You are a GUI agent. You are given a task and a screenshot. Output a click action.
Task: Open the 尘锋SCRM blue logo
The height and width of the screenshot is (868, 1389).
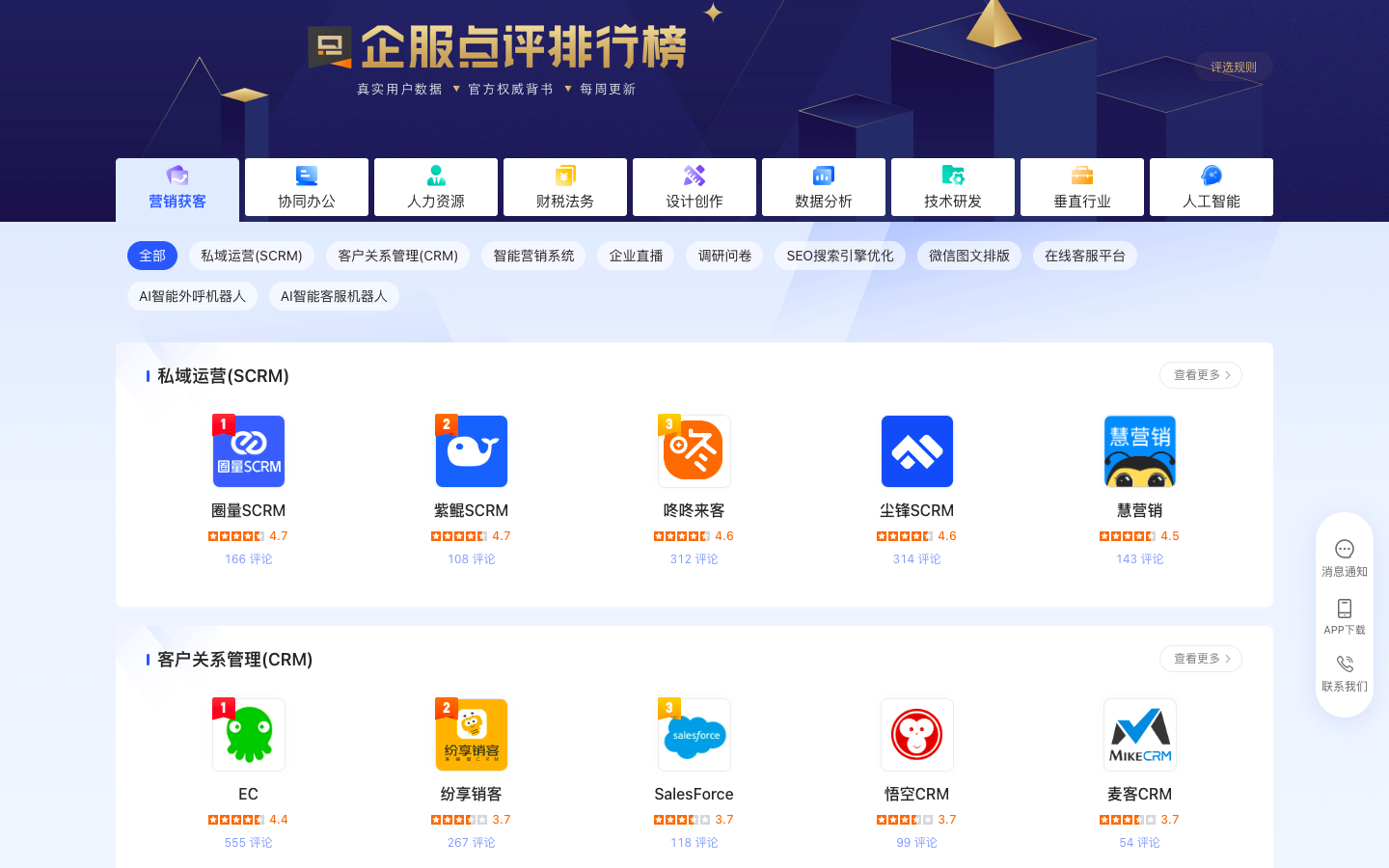917,451
